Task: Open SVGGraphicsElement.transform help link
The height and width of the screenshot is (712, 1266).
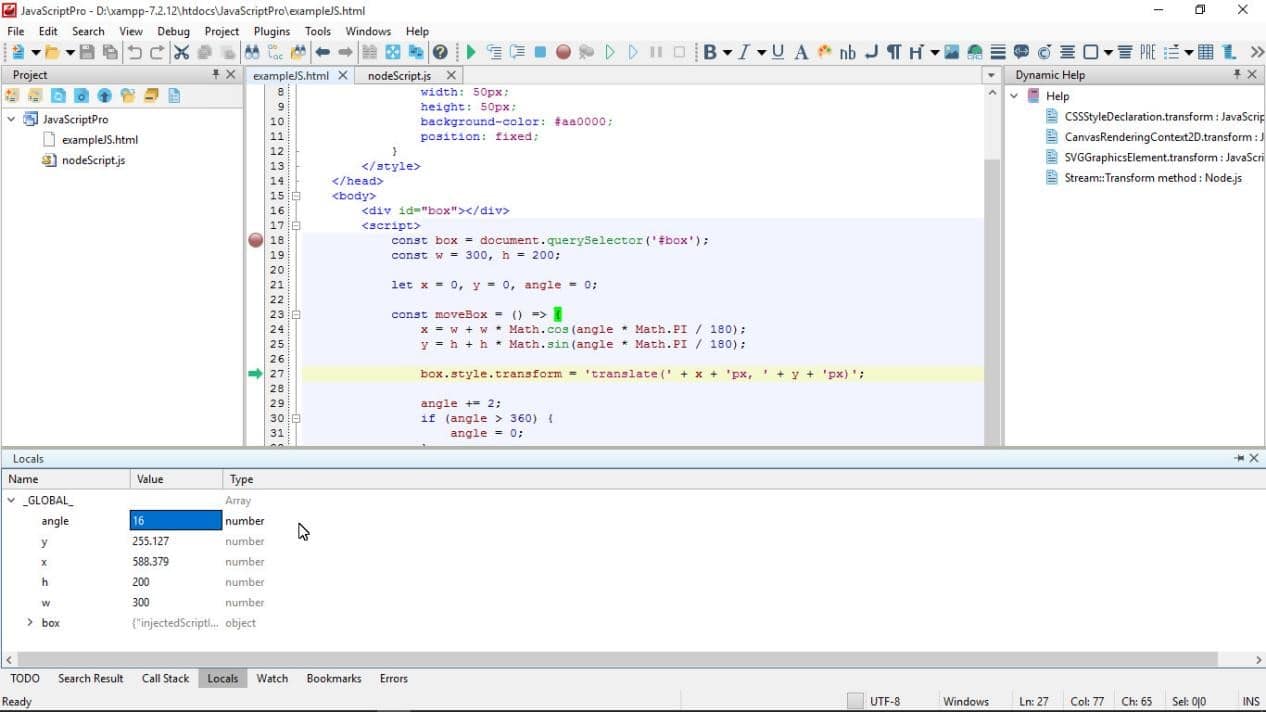Action: tap(1164, 157)
